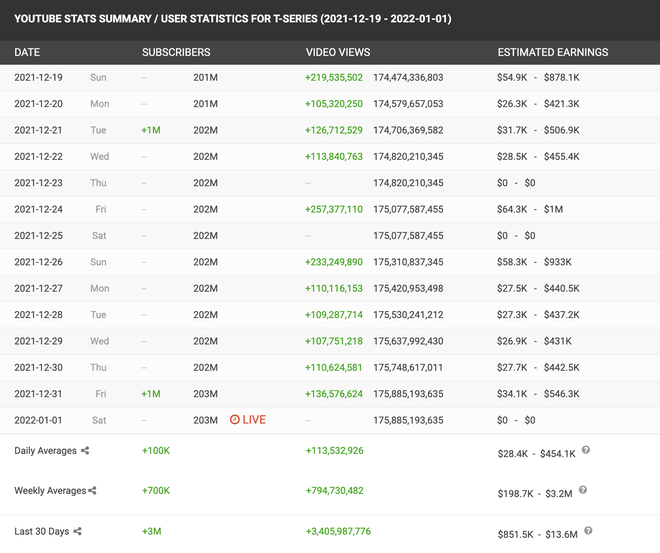Click earnings $26.3K - $421.3K
This screenshot has width=660, height=553.
coord(538,104)
